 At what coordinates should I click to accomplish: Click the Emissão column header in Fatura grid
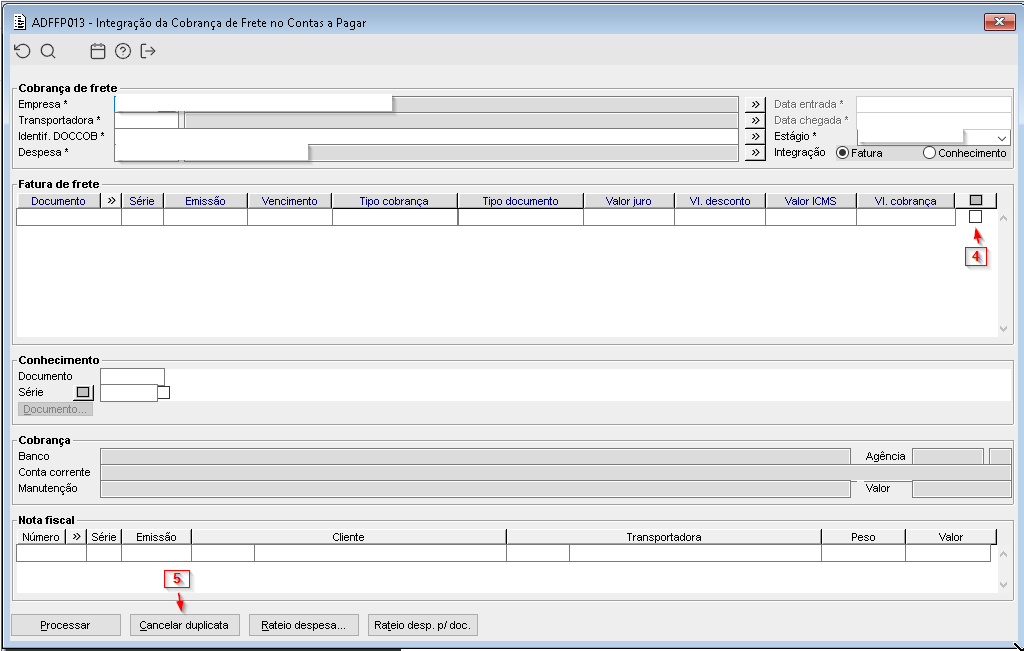[205, 200]
